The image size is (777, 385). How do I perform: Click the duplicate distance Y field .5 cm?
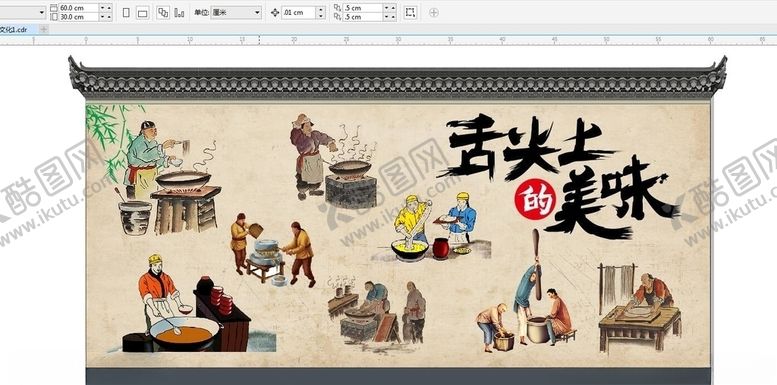pos(362,17)
